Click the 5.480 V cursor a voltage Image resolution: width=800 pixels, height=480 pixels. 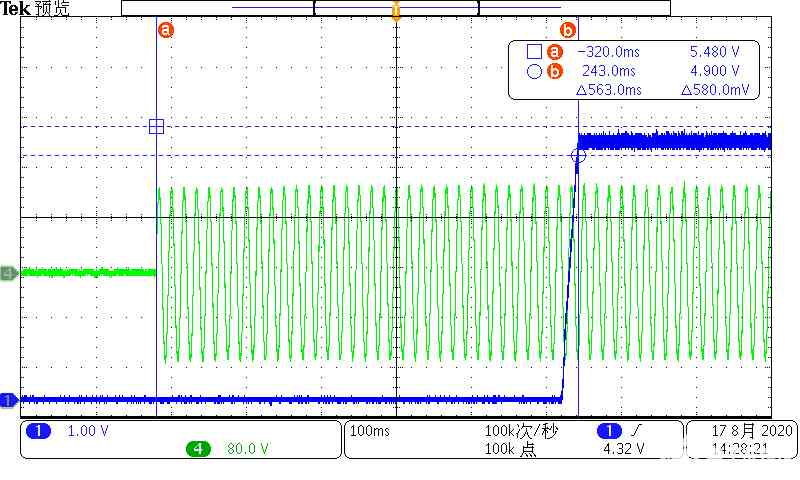(714, 52)
